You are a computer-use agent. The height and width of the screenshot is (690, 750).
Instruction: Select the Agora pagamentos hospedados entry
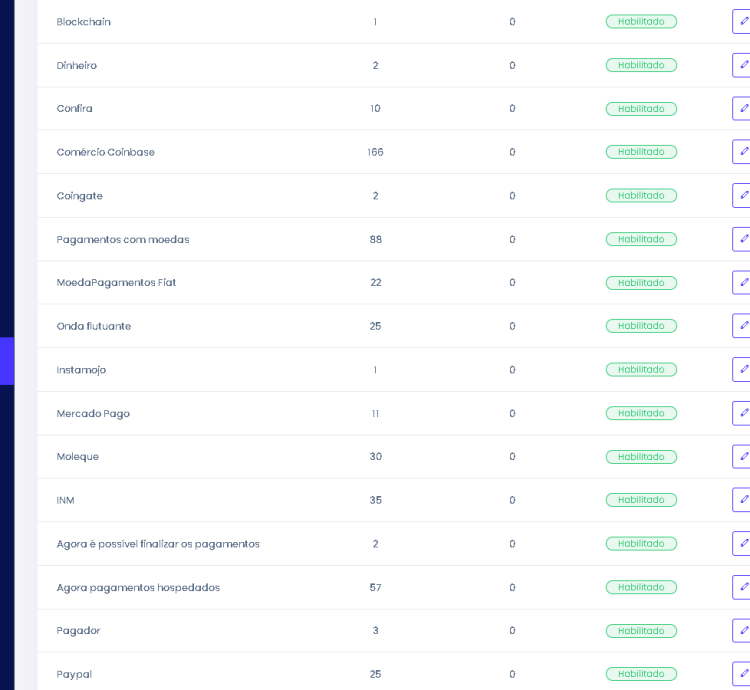138,588
